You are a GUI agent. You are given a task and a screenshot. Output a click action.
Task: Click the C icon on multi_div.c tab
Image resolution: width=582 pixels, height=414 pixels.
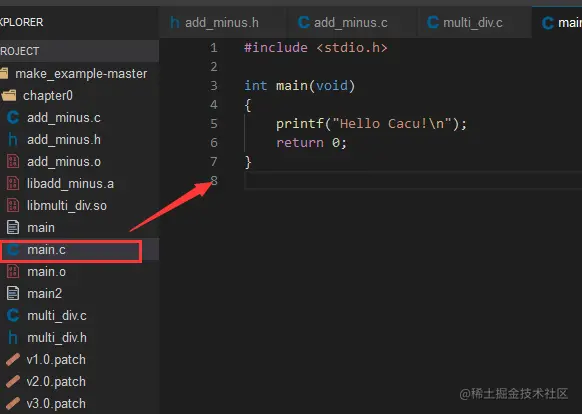433,22
